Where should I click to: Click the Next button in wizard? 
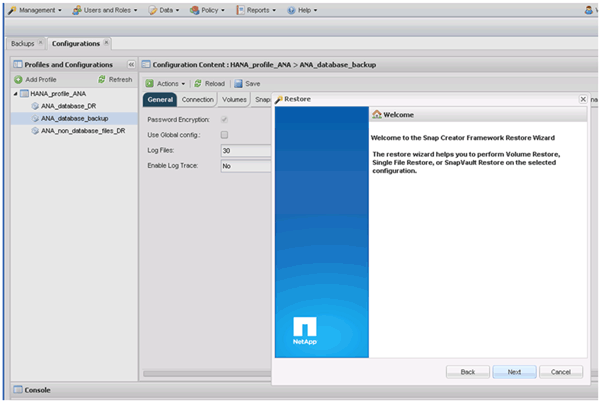514,371
